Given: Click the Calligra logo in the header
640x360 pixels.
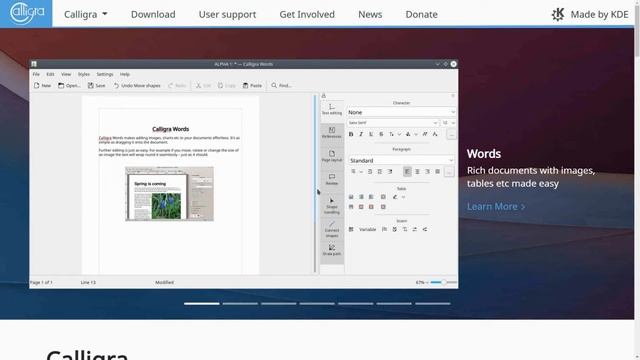Looking at the screenshot, I should point(26,13).
